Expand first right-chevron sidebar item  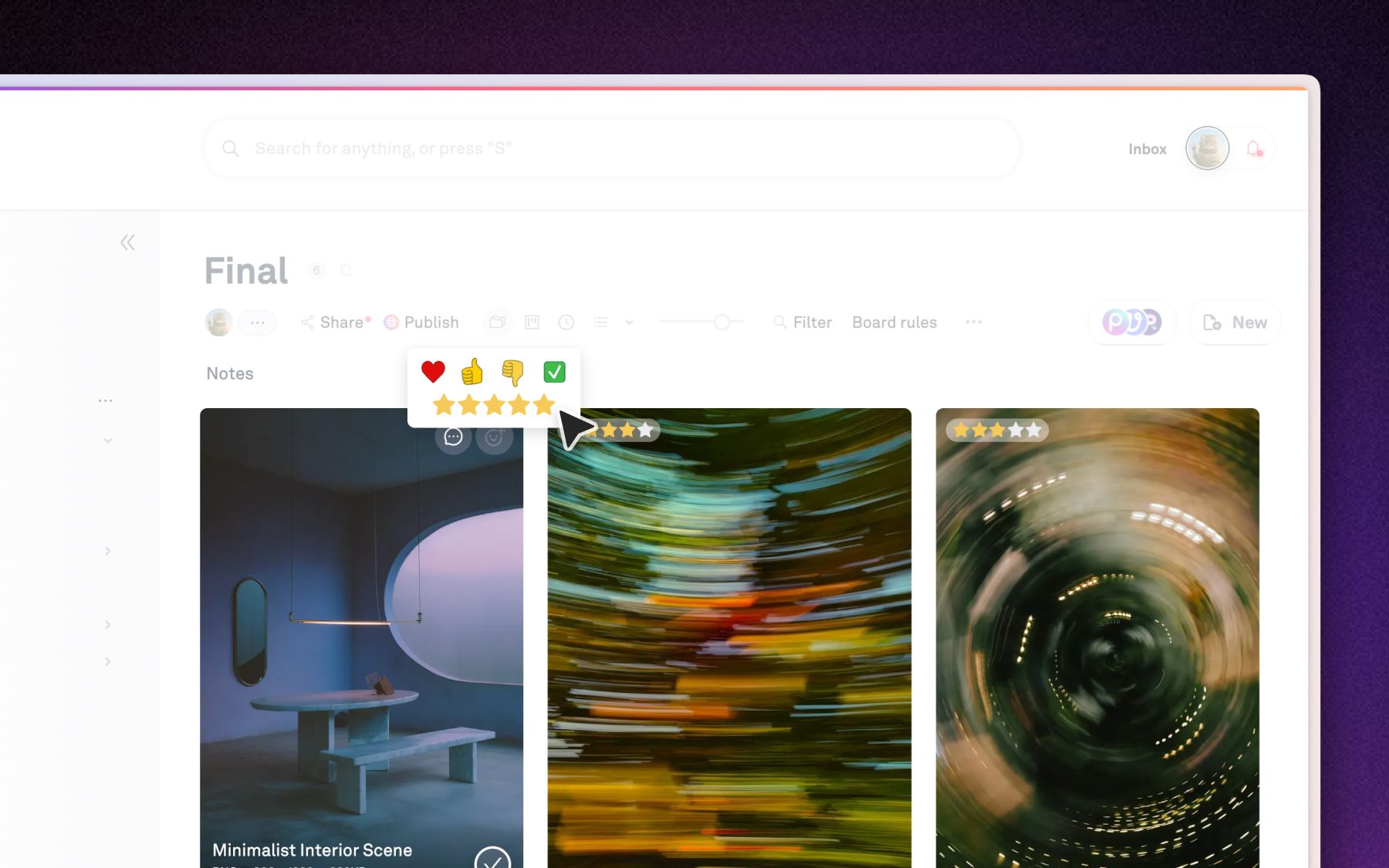click(x=108, y=551)
